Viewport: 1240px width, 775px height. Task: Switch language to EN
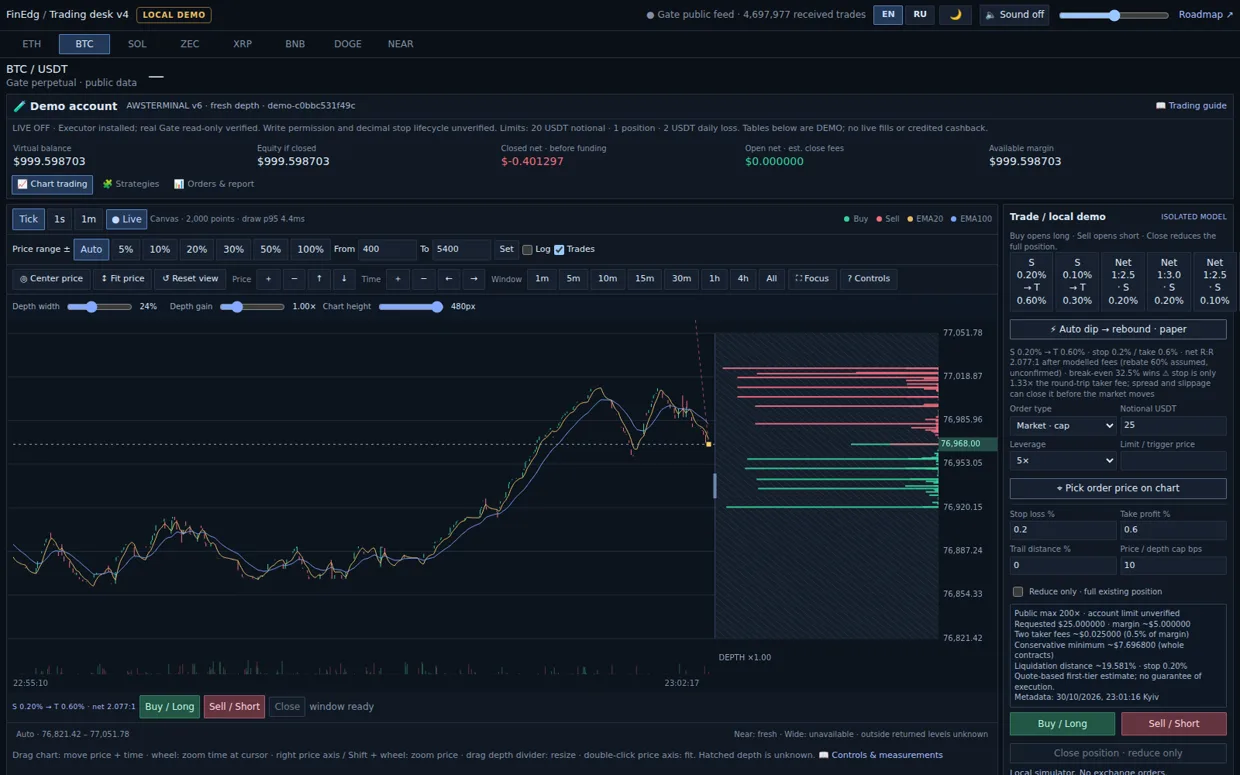(x=888, y=15)
